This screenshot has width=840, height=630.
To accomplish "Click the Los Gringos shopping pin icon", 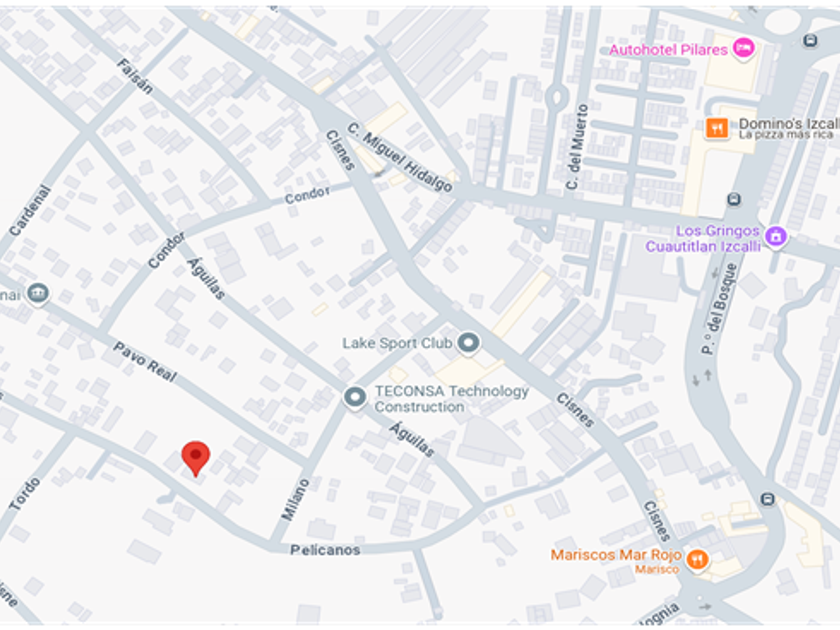I will click(x=776, y=236).
